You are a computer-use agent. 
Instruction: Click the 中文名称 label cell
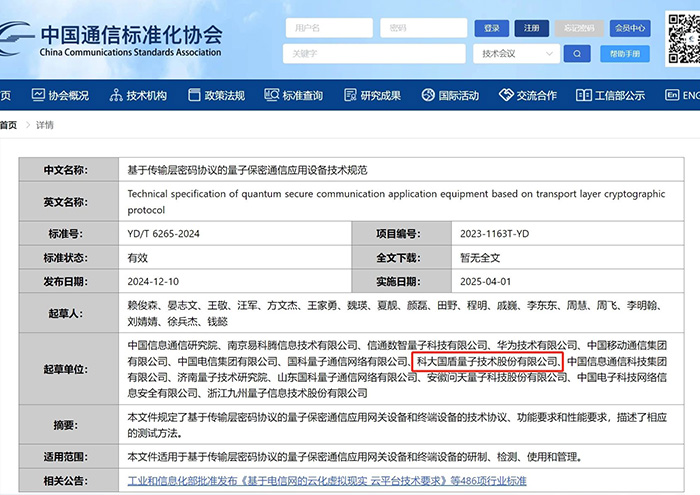(x=69, y=170)
